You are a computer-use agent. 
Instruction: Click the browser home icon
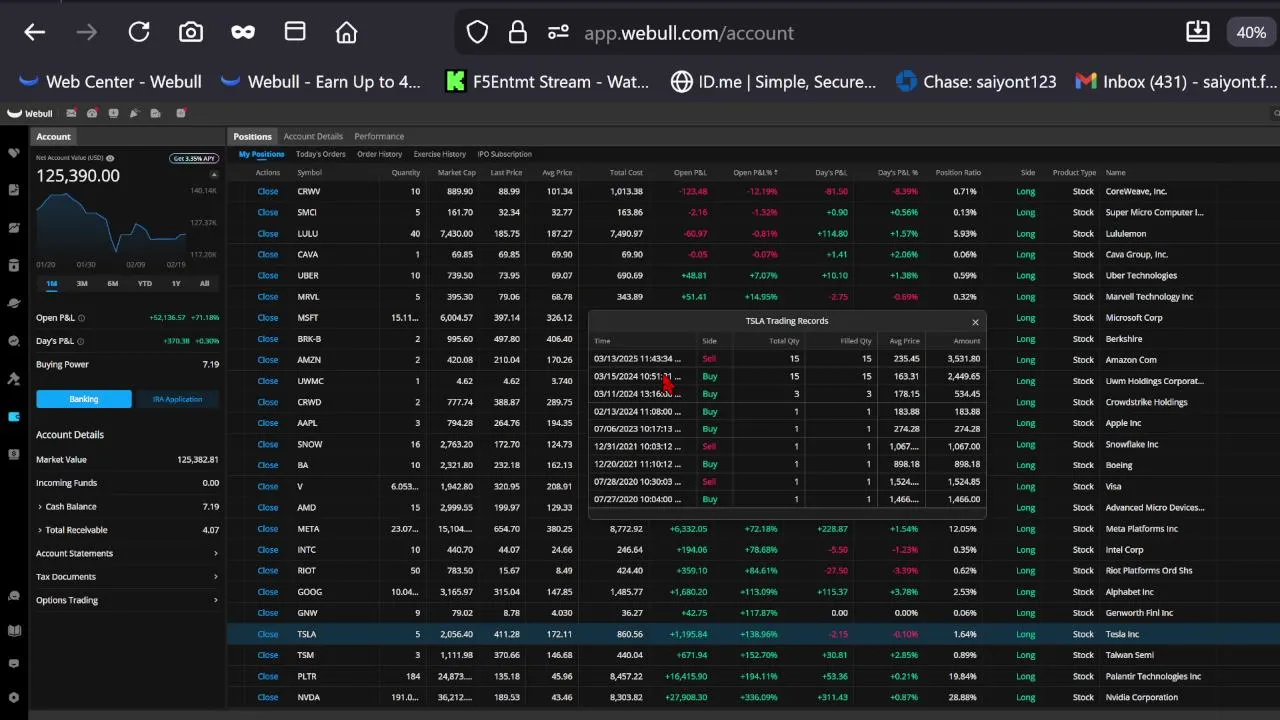pos(347,33)
